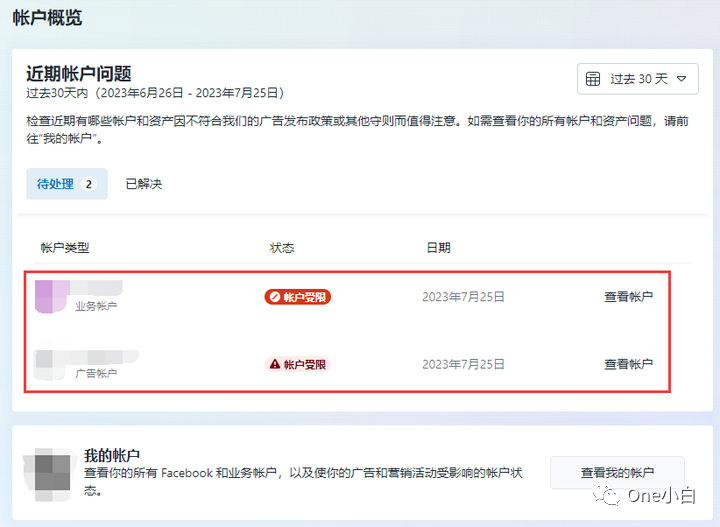The image size is (720, 527).
Task: Select the 业务帐户 purple avatar thumbnail
Action: click(52, 297)
